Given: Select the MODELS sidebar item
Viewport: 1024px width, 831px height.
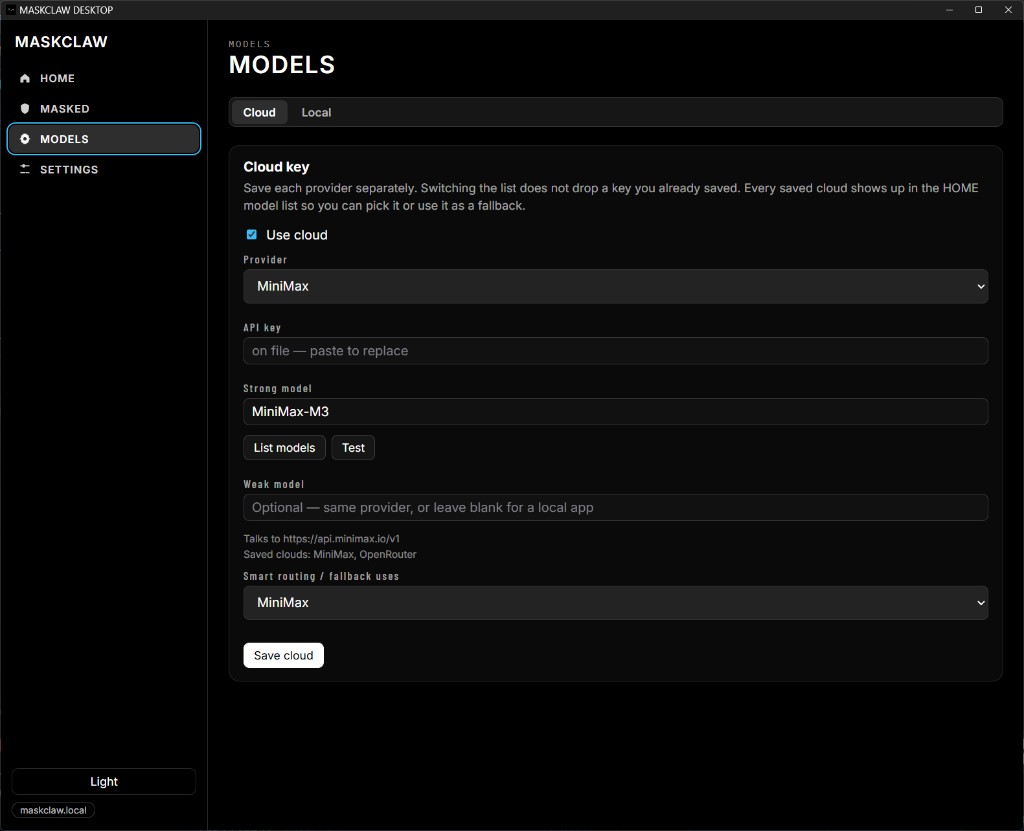Looking at the screenshot, I should tap(104, 139).
